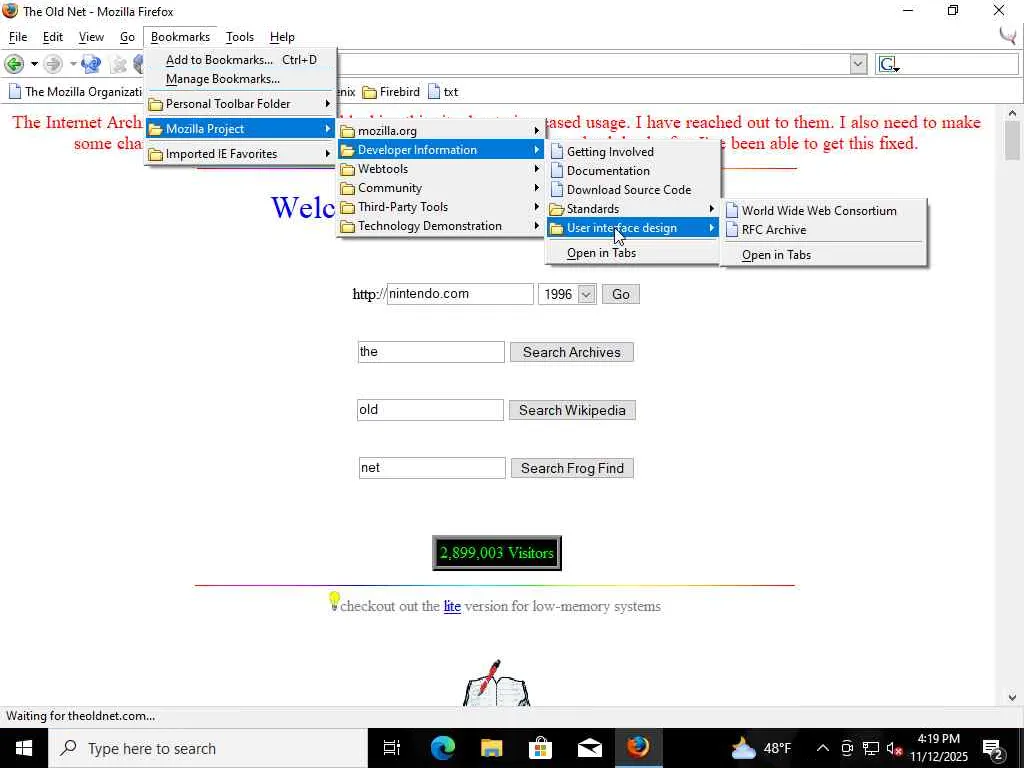Launch Microsoft Edge from the taskbar
Viewport: 1024px width, 768px height.
(442, 748)
